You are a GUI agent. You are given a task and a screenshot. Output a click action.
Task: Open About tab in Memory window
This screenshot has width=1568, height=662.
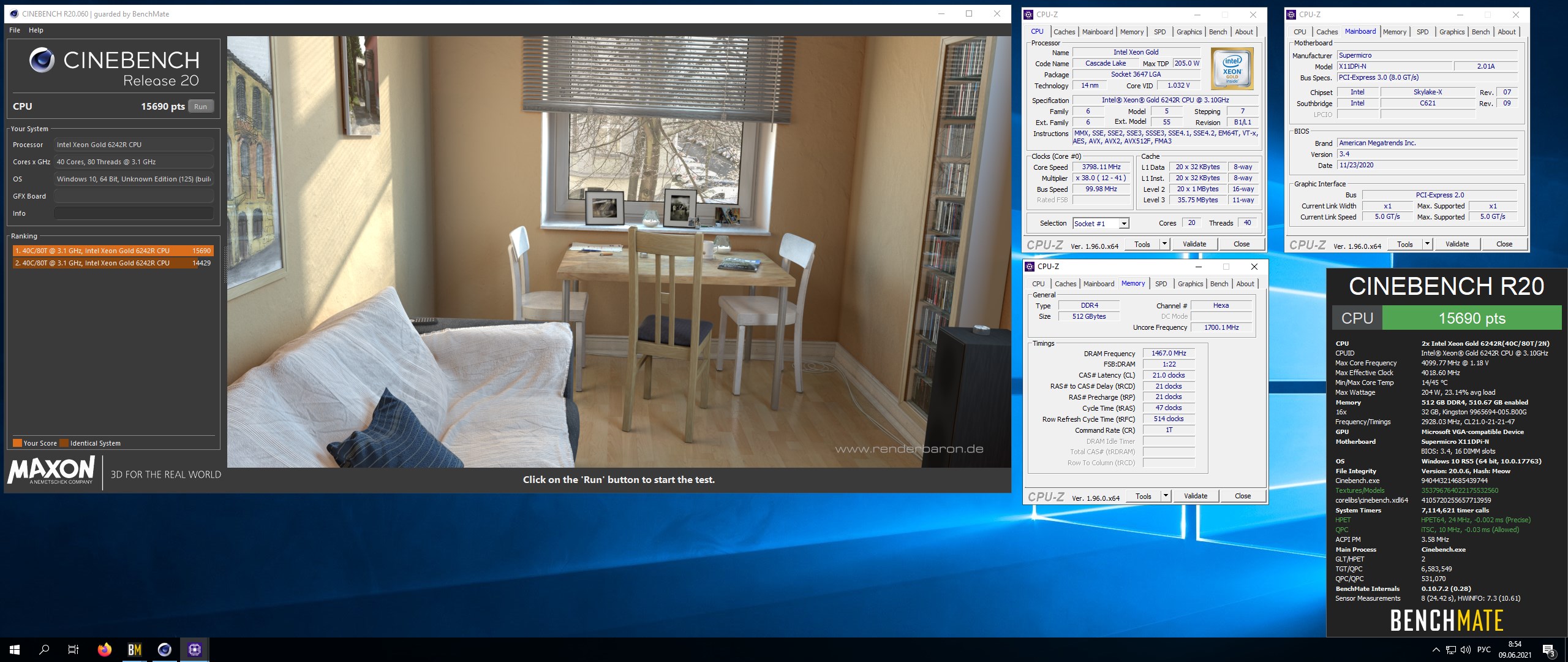coord(1245,284)
